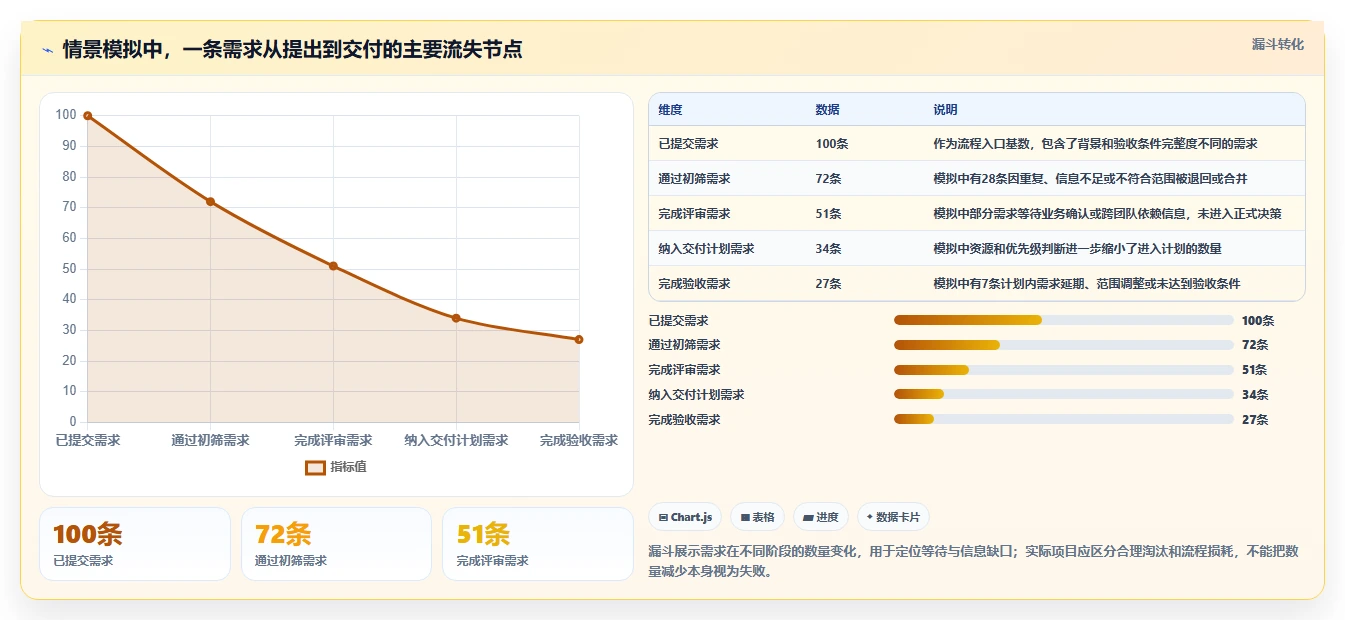This screenshot has height=620, width=1345.
Task: Click the description starting 作为流程入口基数
Action: 1095,143
